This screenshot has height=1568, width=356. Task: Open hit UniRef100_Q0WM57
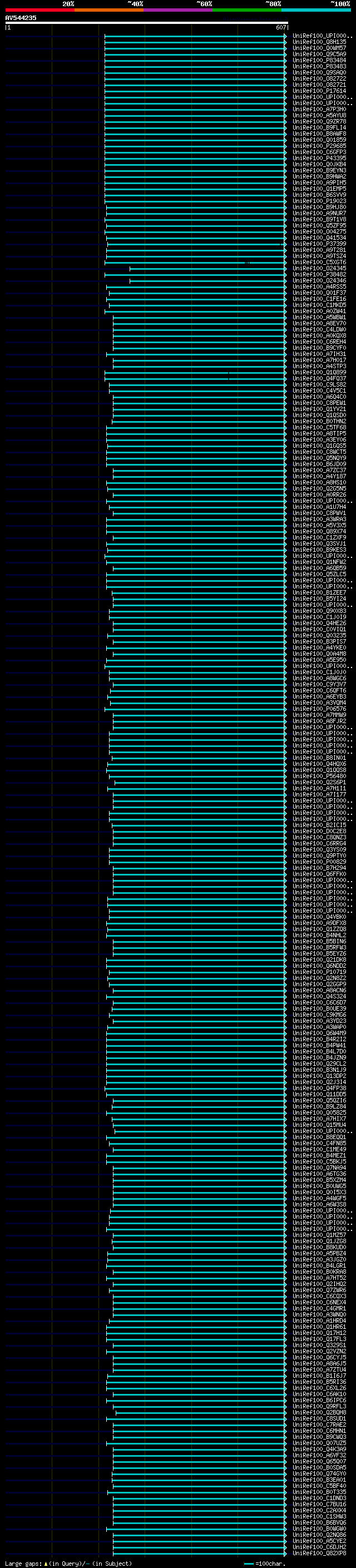[x=319, y=48]
